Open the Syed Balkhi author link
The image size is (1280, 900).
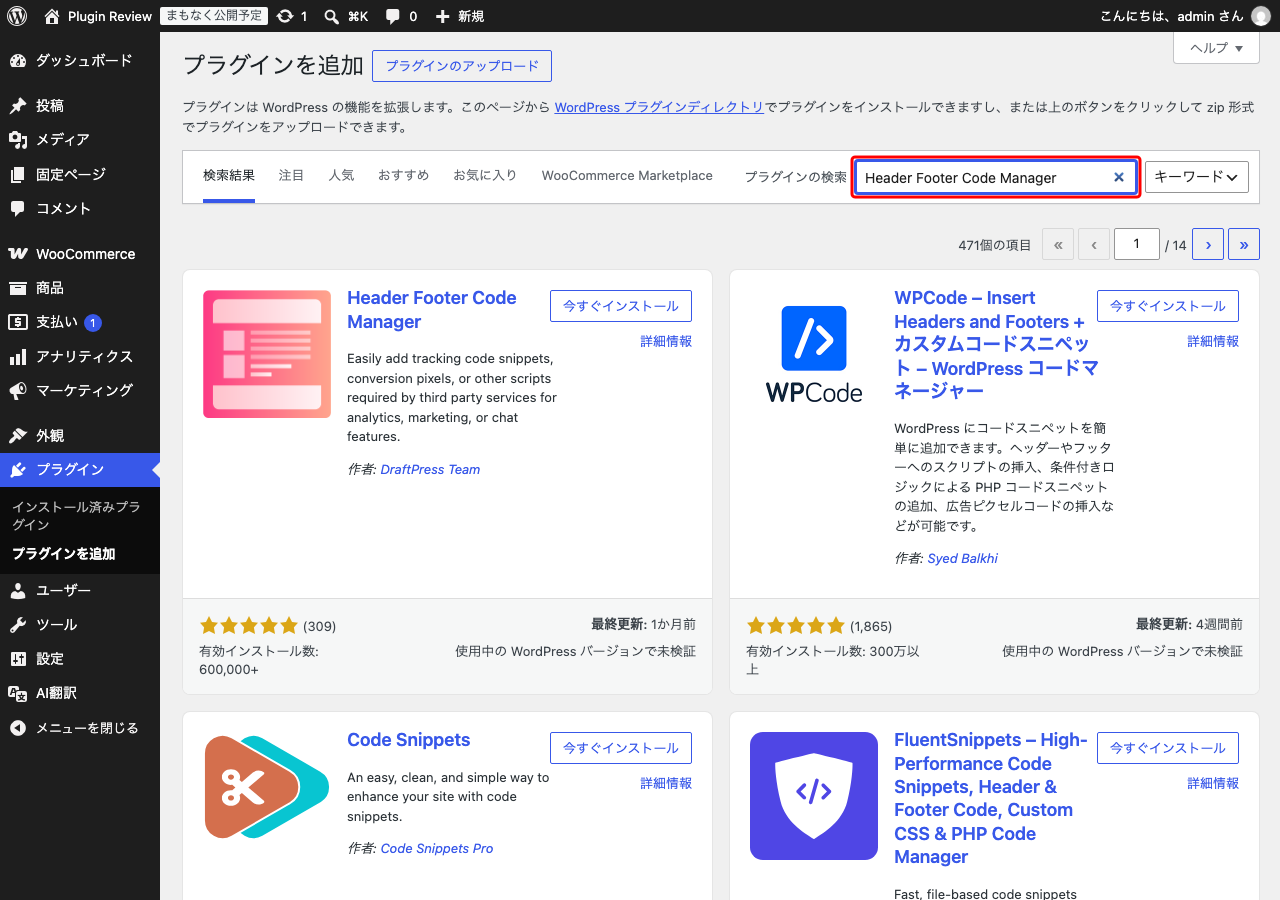(962, 559)
